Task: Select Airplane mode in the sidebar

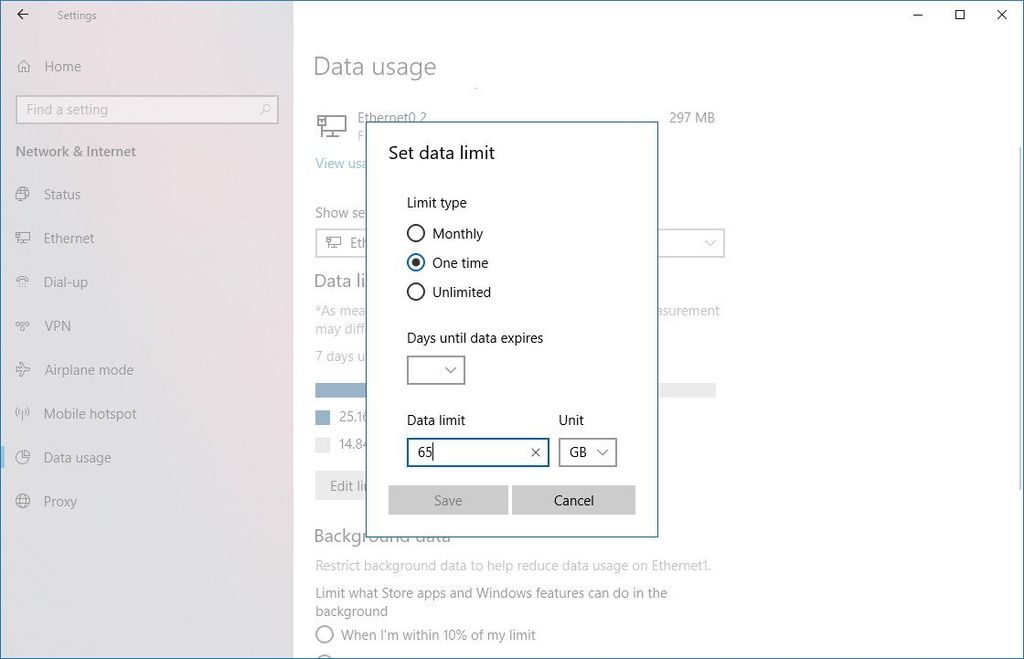Action: click(x=23, y=370)
